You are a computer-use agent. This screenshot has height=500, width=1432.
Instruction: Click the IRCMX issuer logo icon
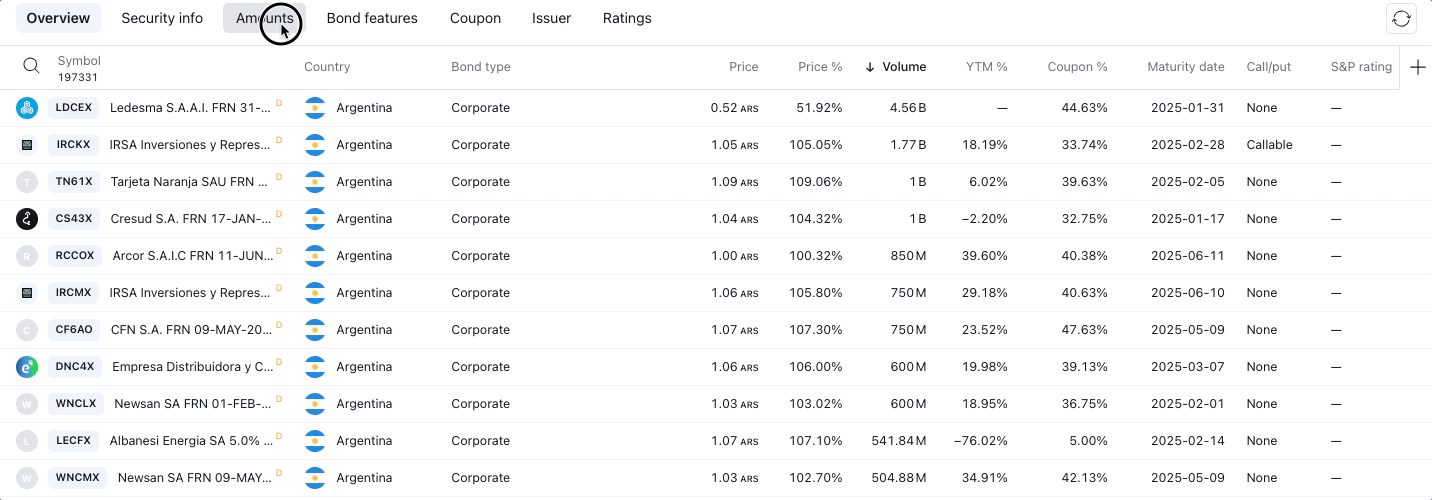tap(27, 293)
